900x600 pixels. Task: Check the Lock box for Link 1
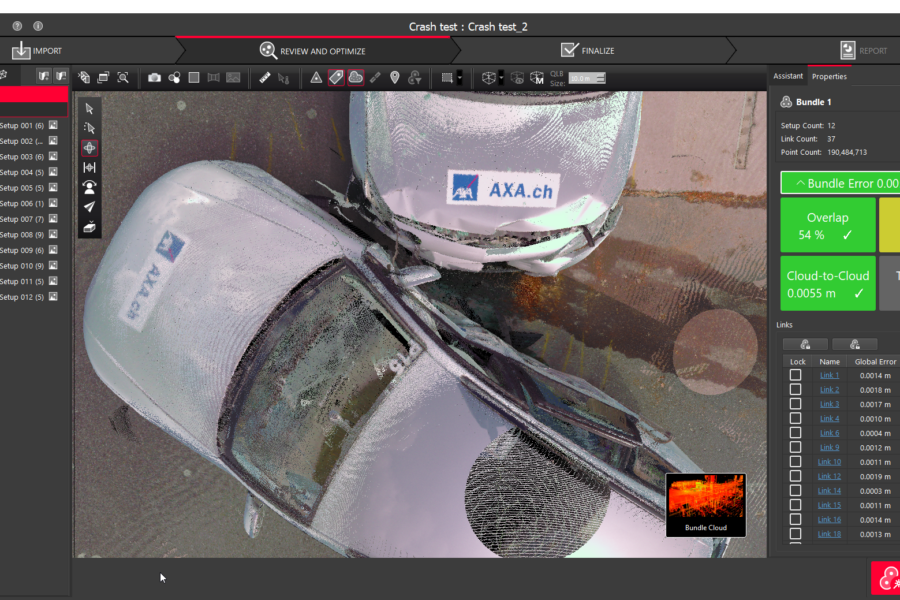pyautogui.click(x=796, y=375)
